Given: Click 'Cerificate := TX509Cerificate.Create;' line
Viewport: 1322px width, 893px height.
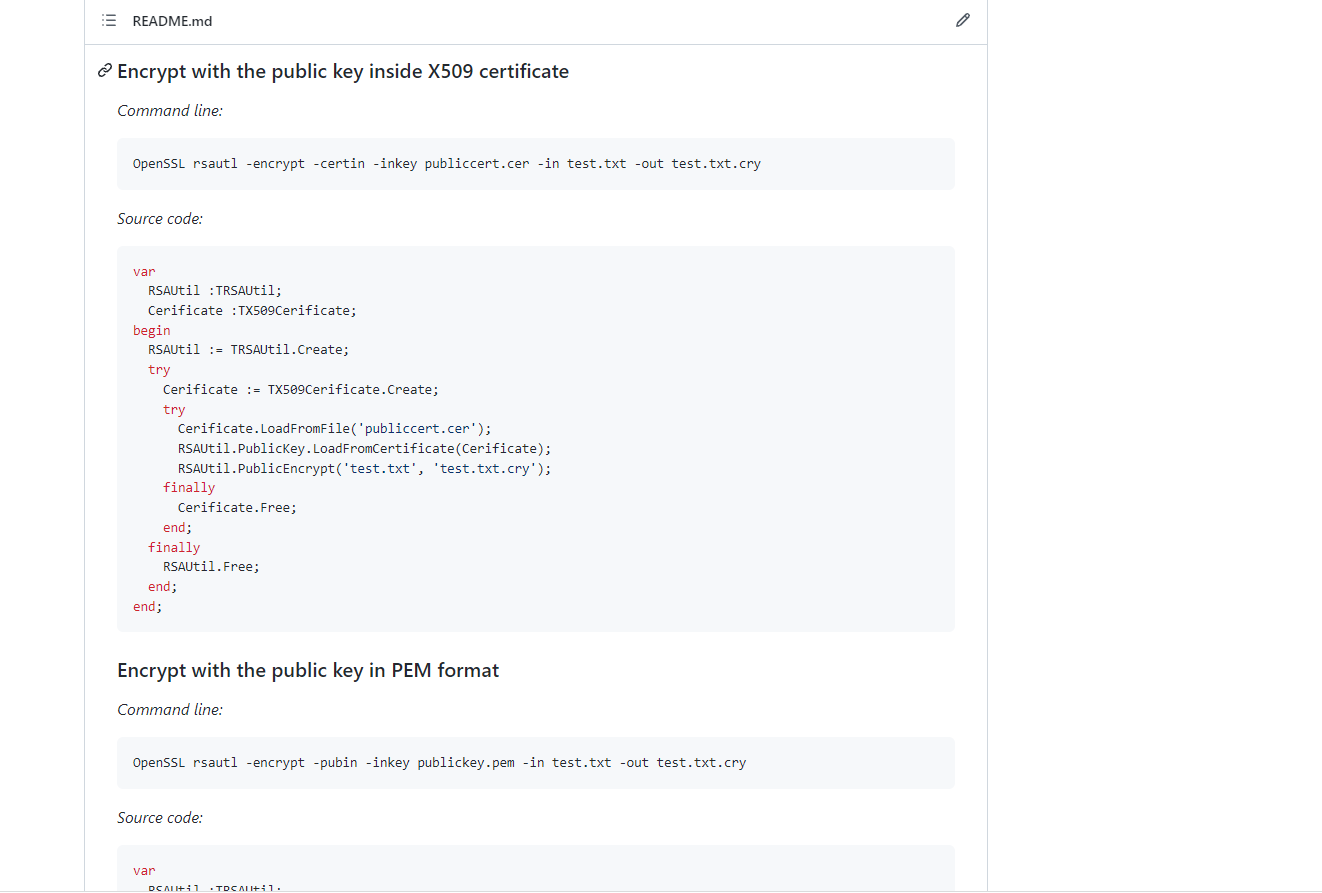Looking at the screenshot, I should (300, 389).
